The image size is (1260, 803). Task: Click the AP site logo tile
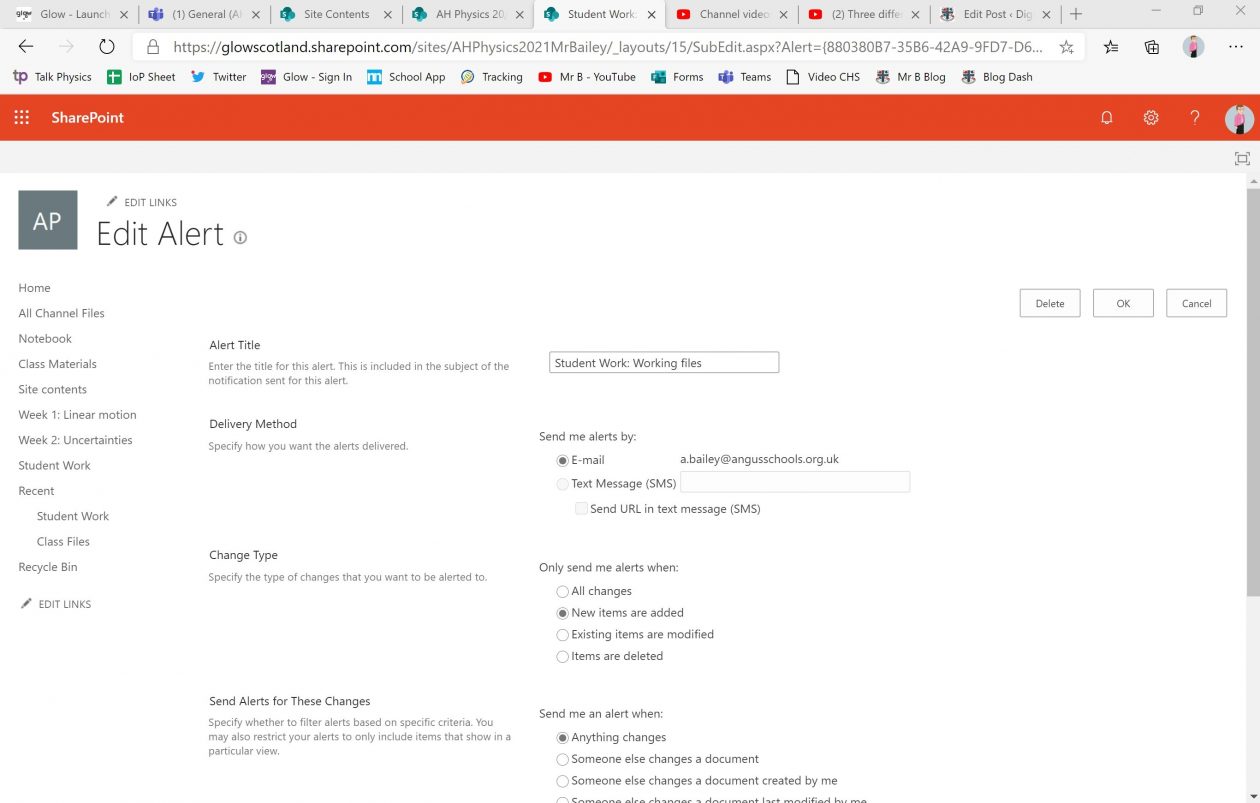pyautogui.click(x=47, y=220)
